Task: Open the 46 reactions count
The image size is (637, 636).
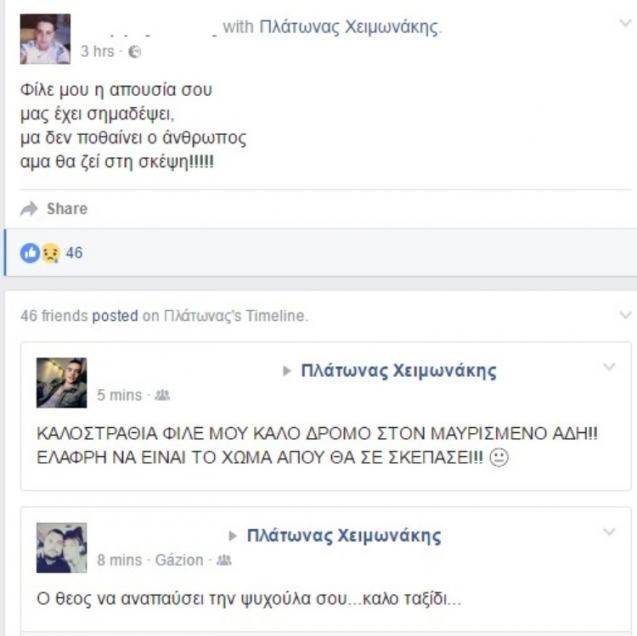Action: coord(74,253)
